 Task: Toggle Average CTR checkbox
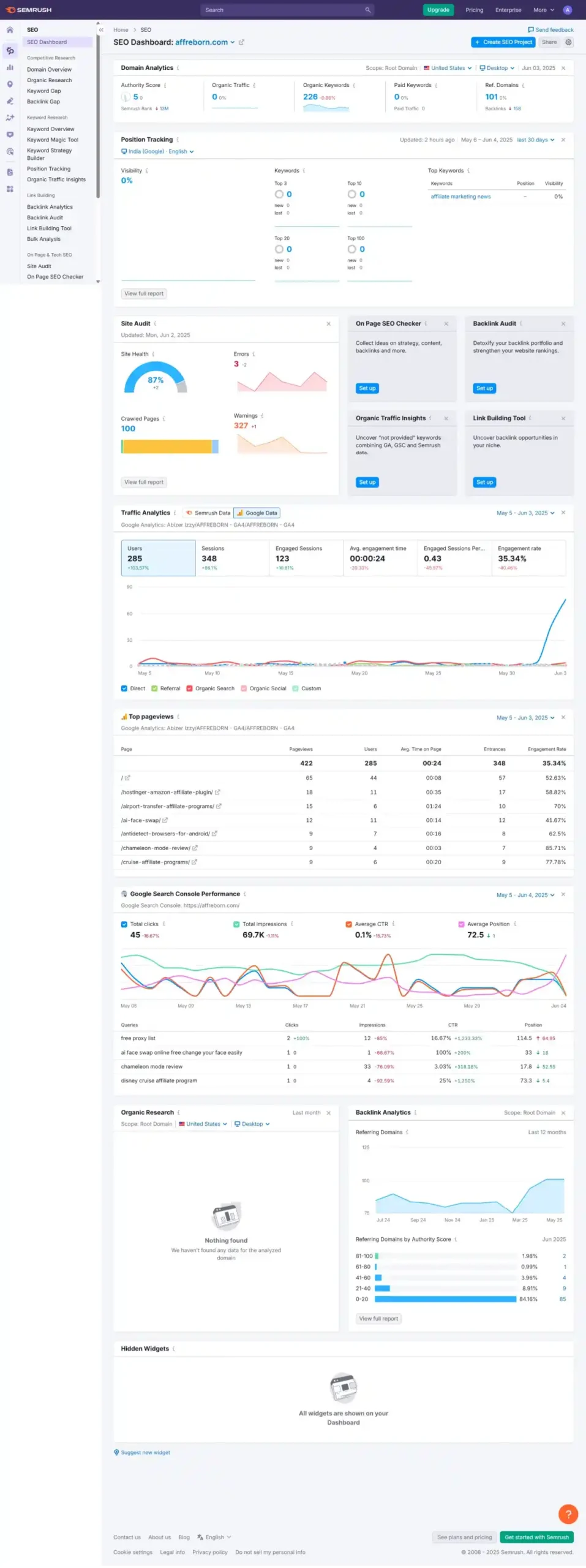[x=349, y=924]
